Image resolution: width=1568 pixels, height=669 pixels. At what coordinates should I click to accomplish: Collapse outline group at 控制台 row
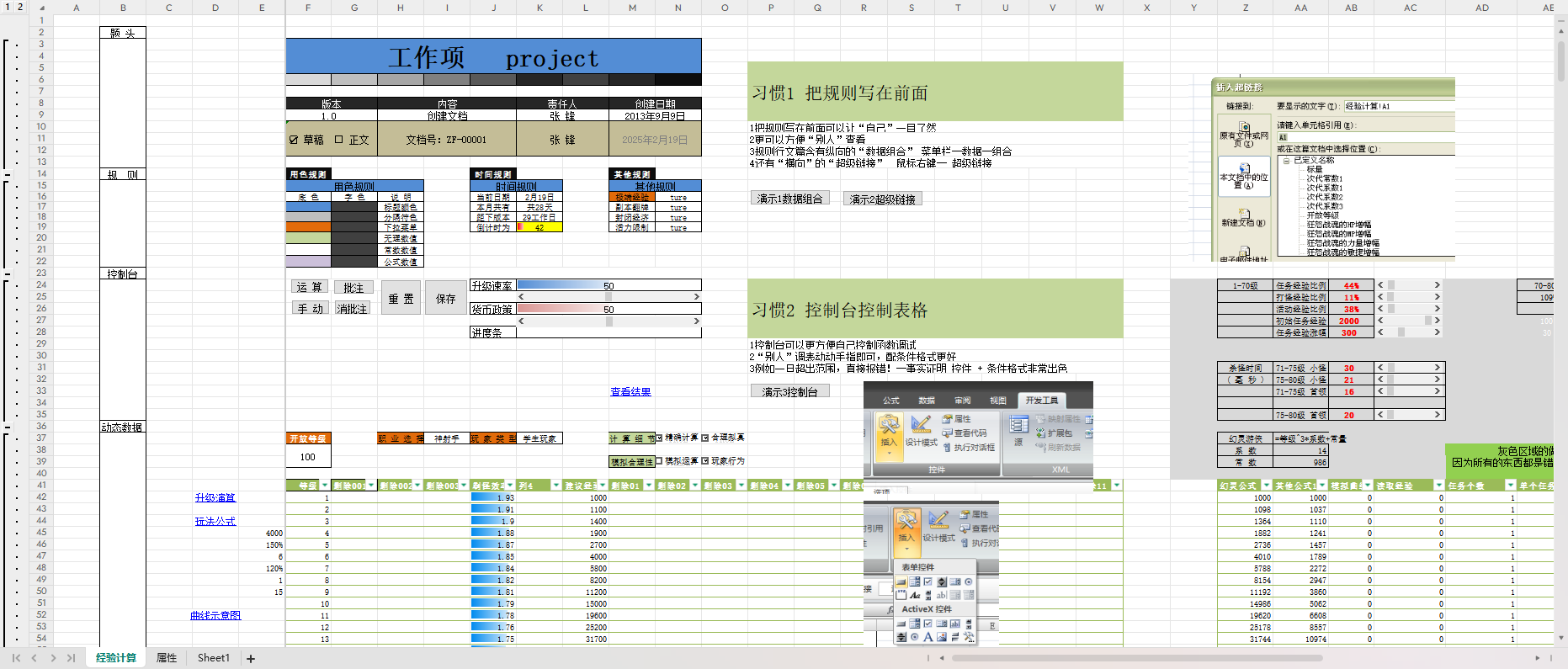coord(8,273)
